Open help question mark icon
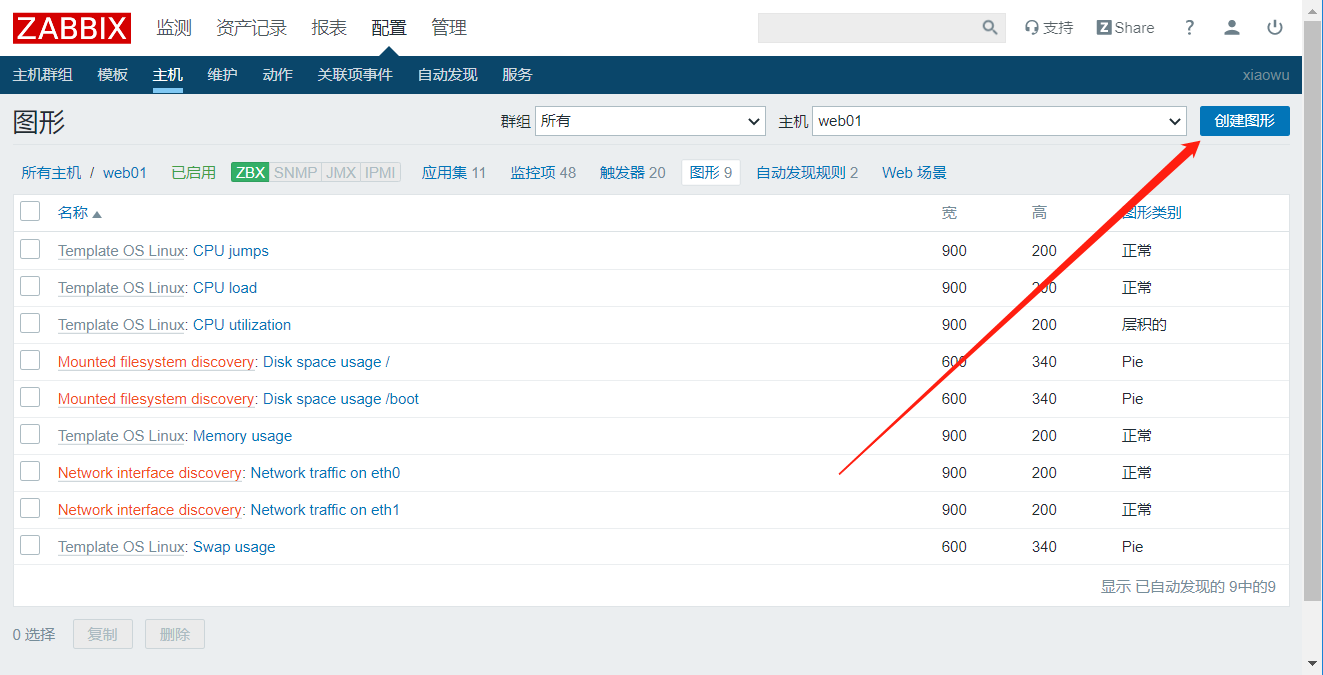 pos(1189,28)
